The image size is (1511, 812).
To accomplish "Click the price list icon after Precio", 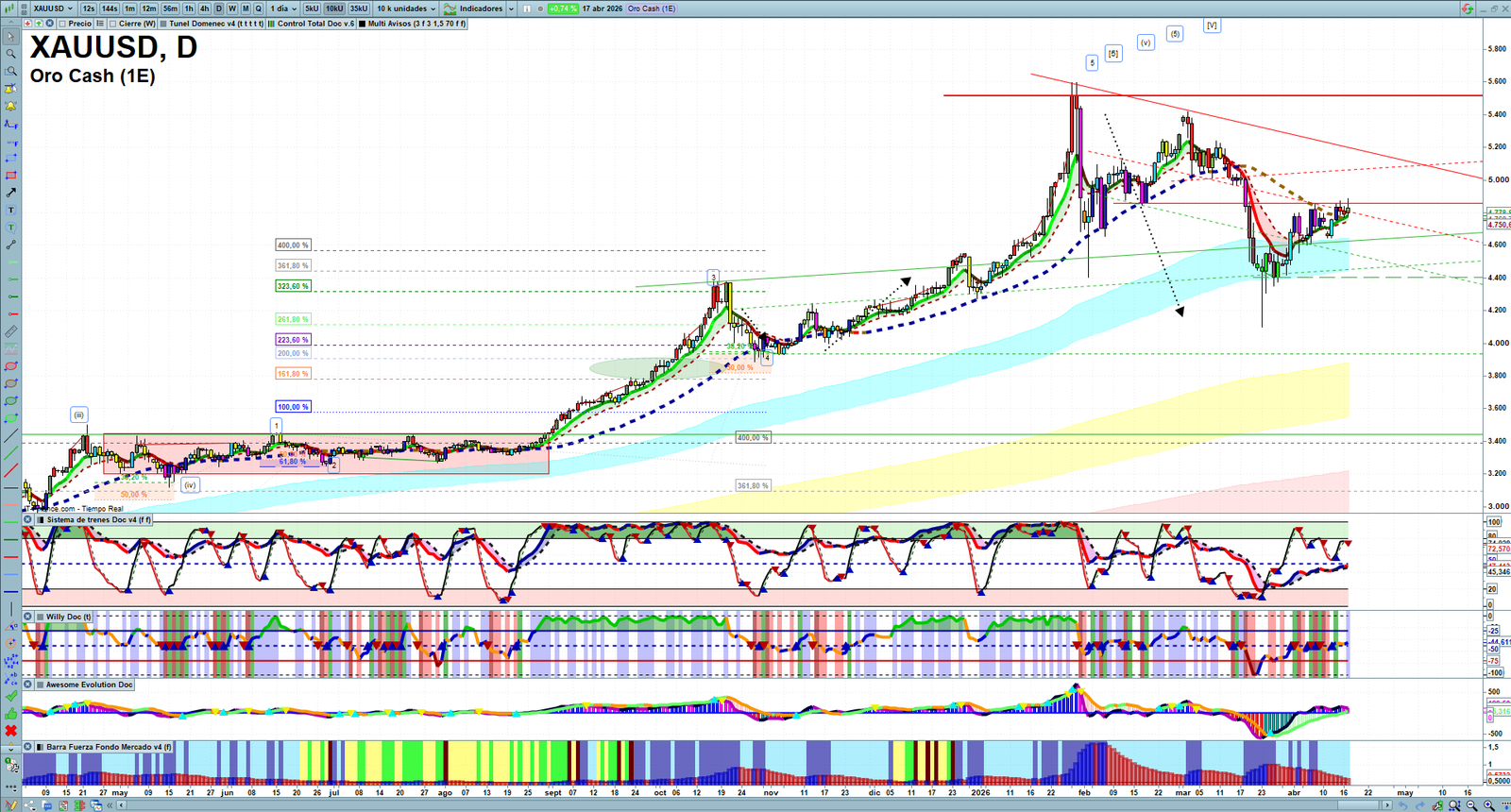I will pos(101,24).
